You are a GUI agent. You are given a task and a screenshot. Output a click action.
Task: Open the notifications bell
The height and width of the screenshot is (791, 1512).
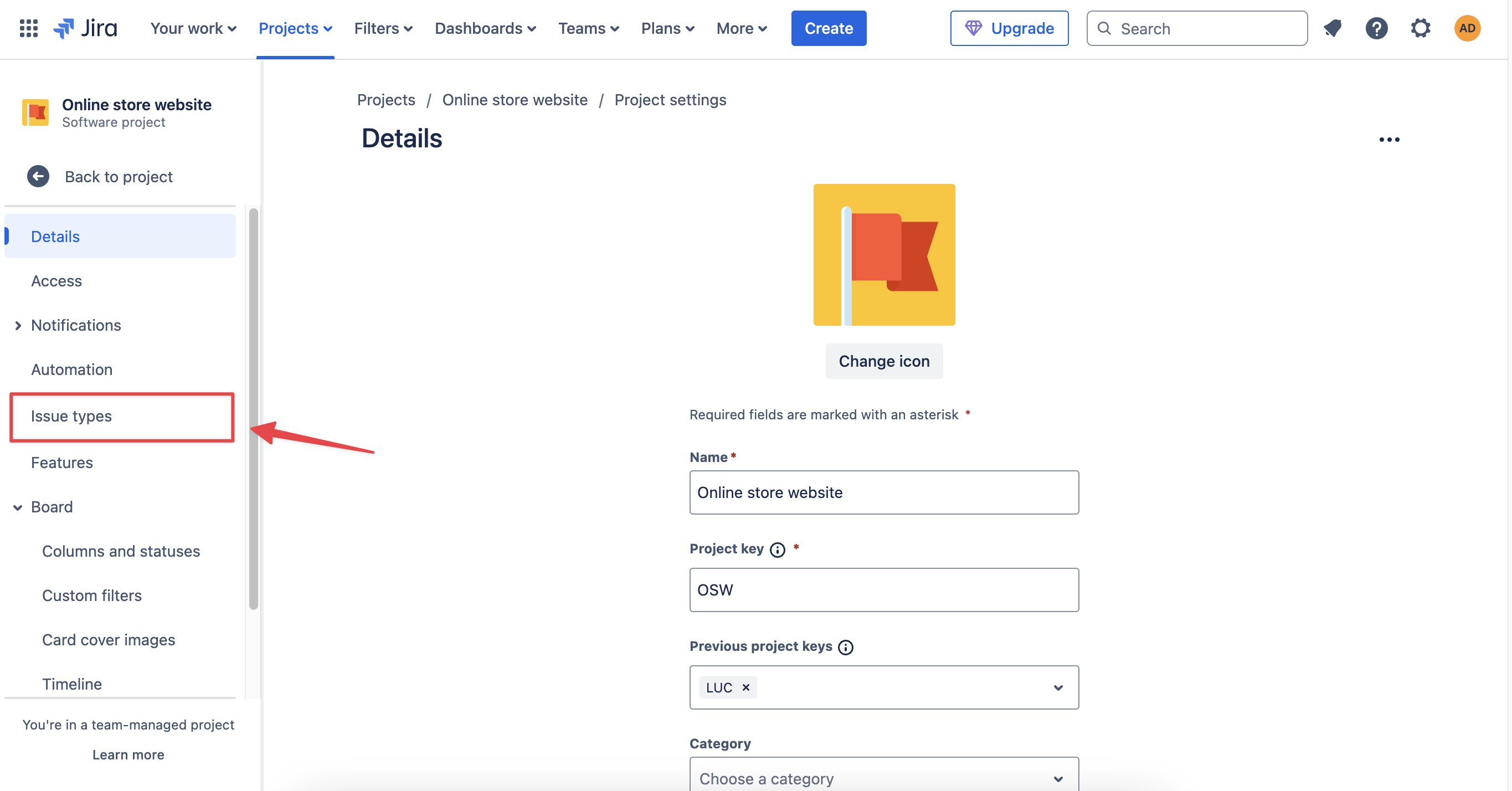point(1333,28)
